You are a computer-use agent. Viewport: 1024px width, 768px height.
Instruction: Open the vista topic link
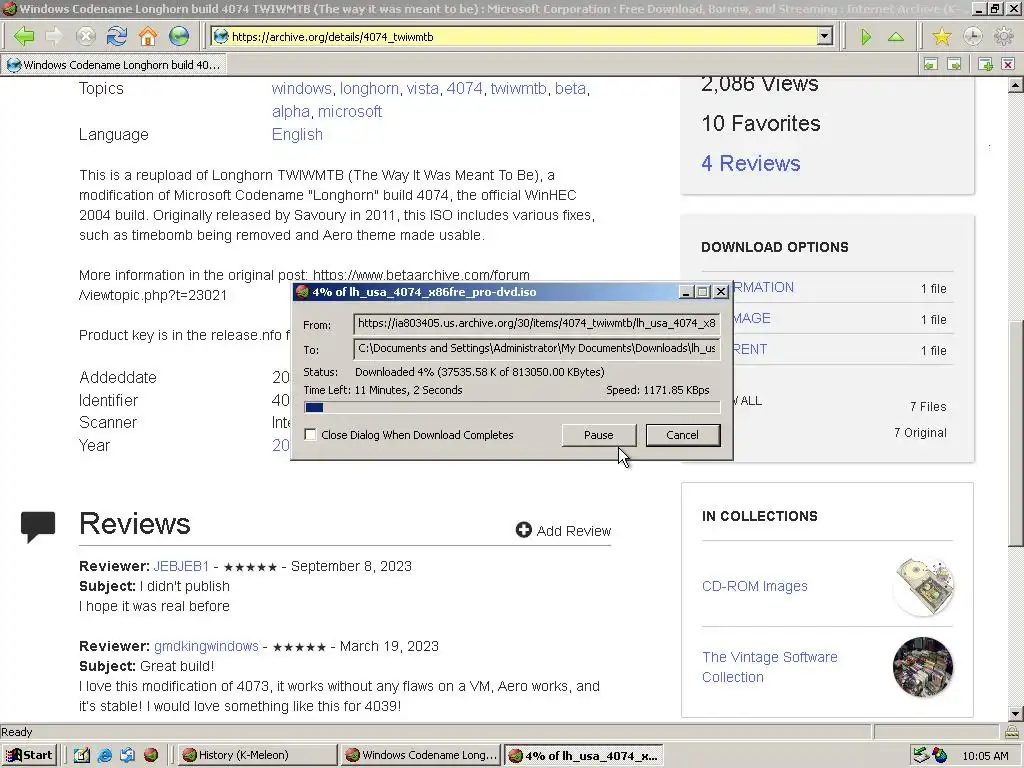423,88
